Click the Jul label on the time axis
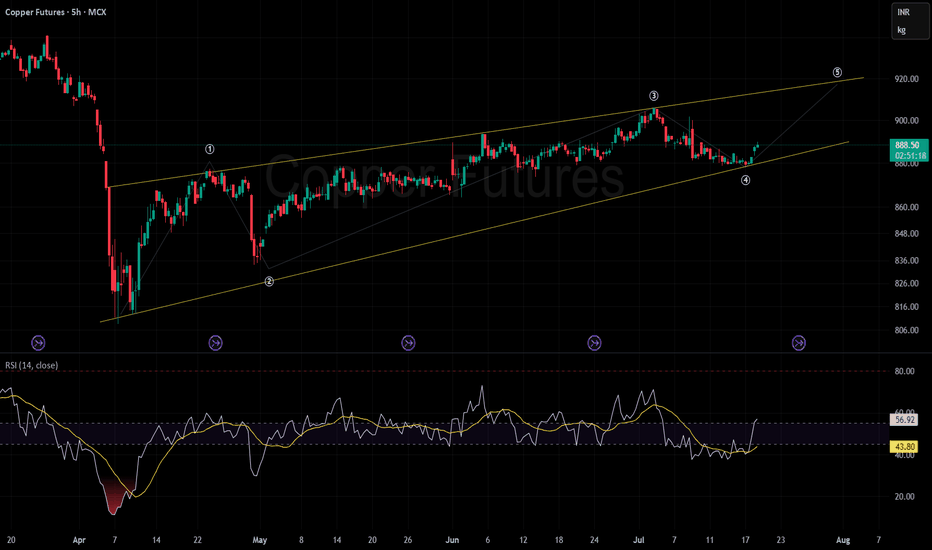This screenshot has height=550, width=932. tap(639, 540)
